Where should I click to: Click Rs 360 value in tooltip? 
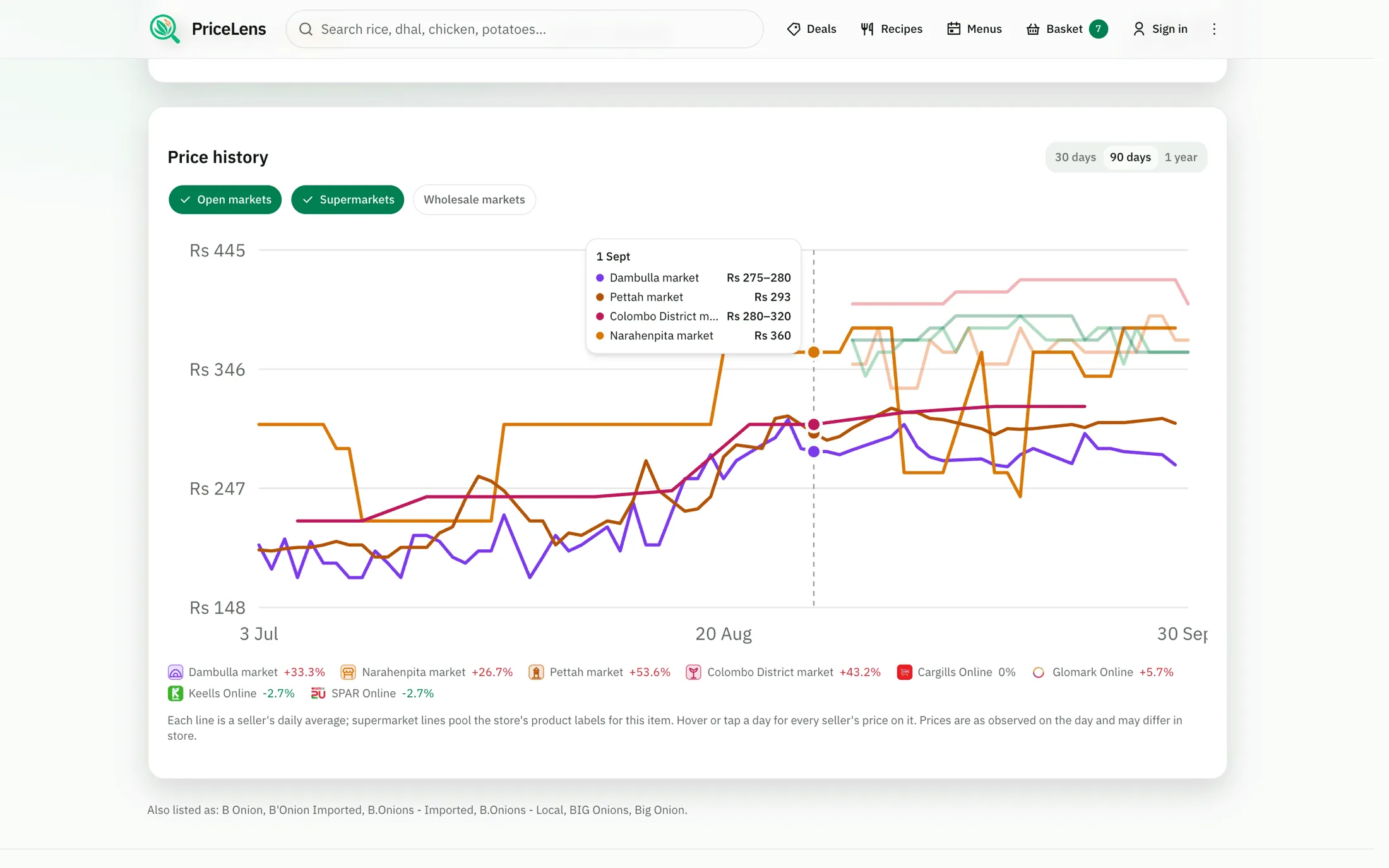(772, 336)
